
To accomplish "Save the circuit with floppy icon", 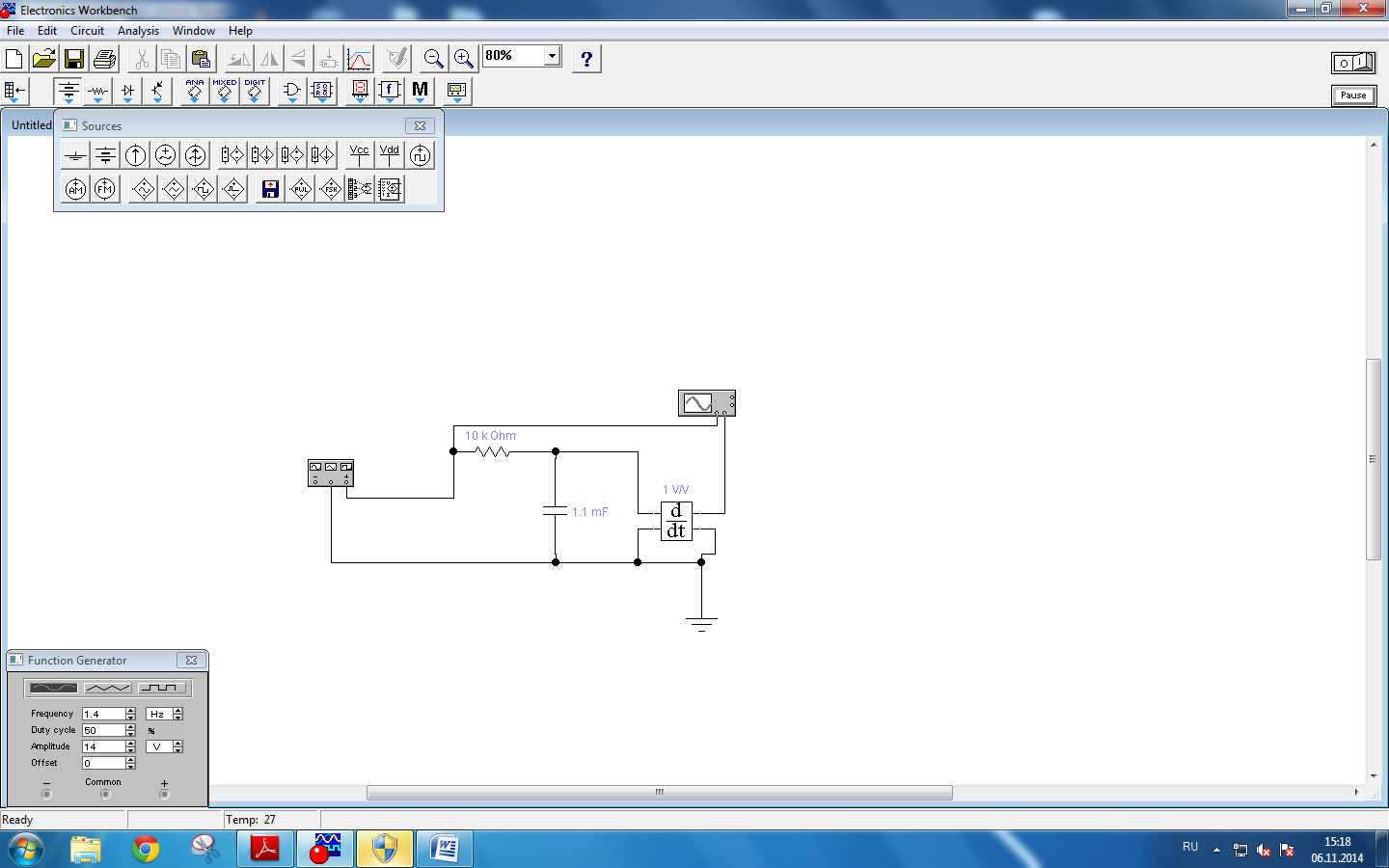I will [x=74, y=59].
